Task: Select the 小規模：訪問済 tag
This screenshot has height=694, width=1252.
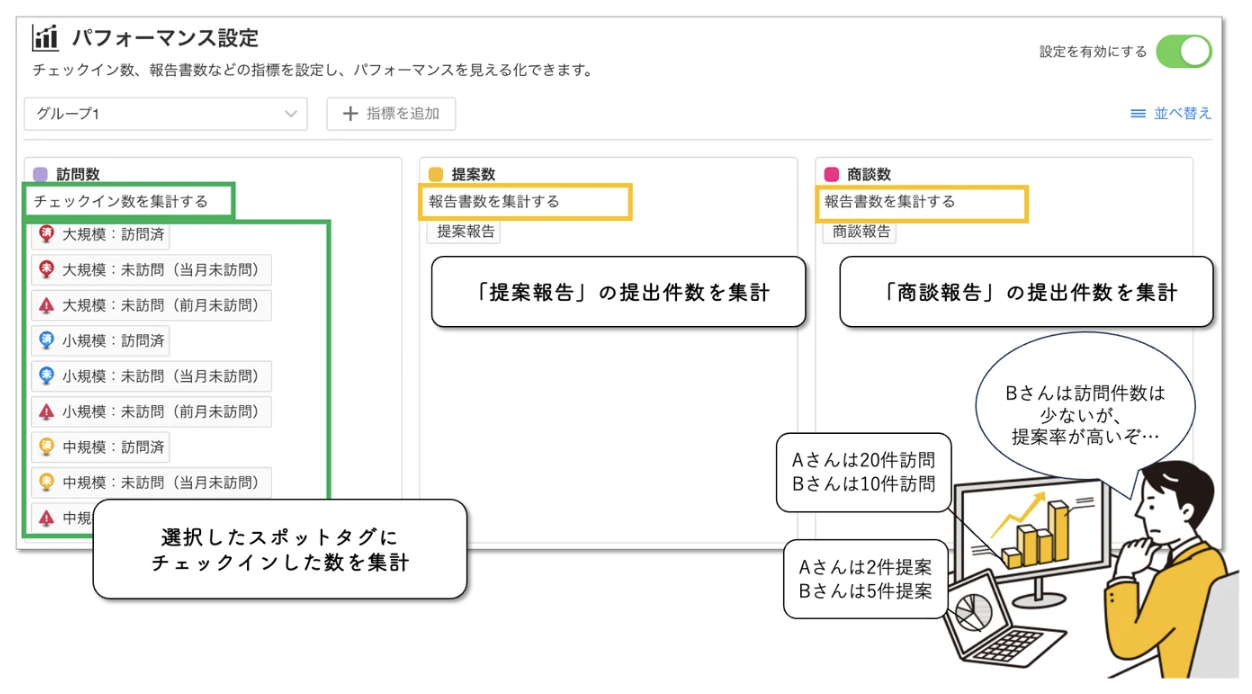Action: click(x=101, y=341)
